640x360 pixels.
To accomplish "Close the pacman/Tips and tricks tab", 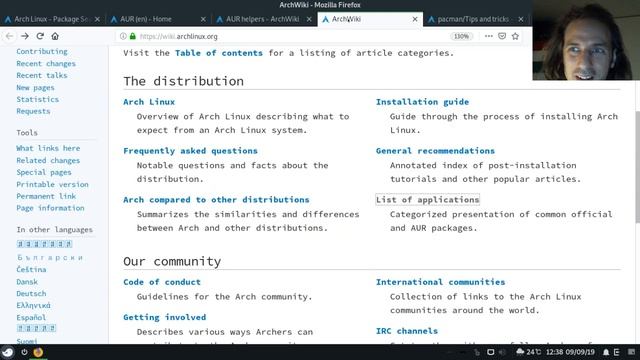I will (521, 19).
